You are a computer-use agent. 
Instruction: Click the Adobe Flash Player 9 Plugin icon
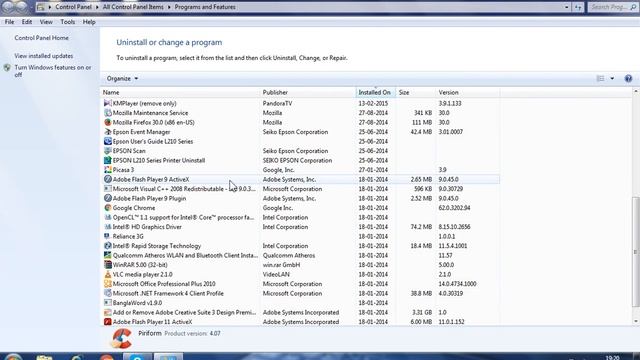click(107, 198)
